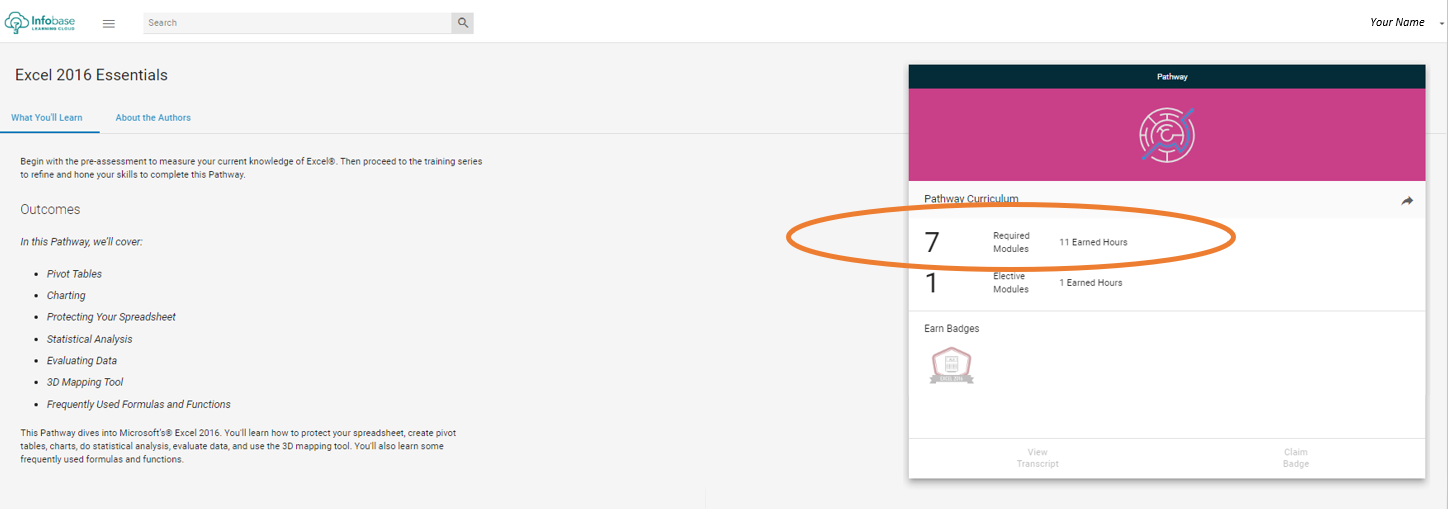Click into the Search input field

pyautogui.click(x=297, y=22)
